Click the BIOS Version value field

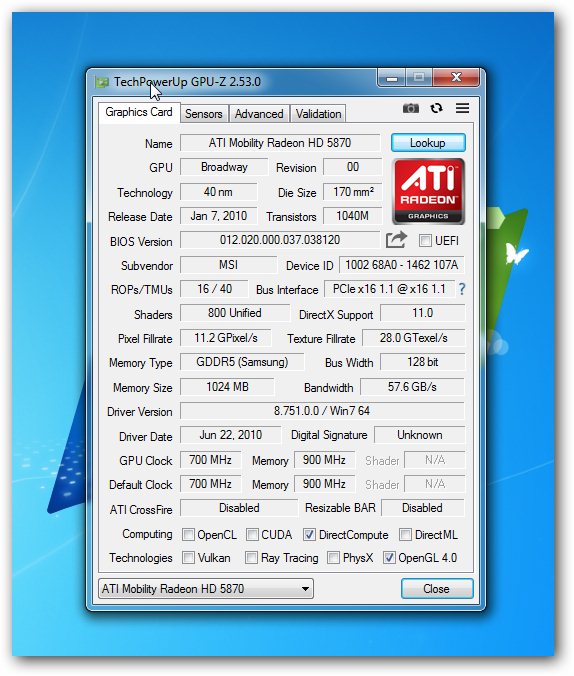pos(280,240)
